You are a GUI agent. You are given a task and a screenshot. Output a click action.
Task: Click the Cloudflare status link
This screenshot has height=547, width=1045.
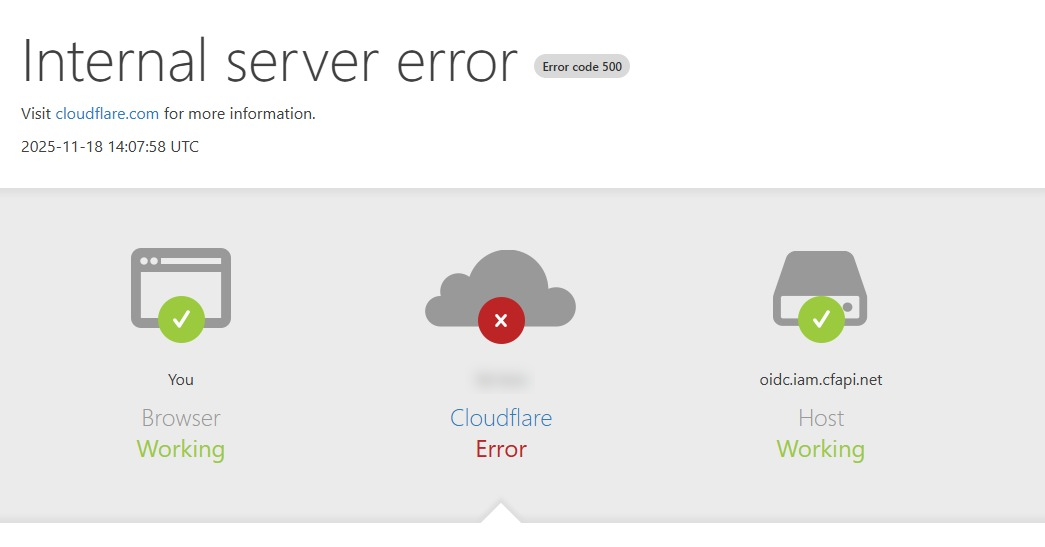coord(501,418)
